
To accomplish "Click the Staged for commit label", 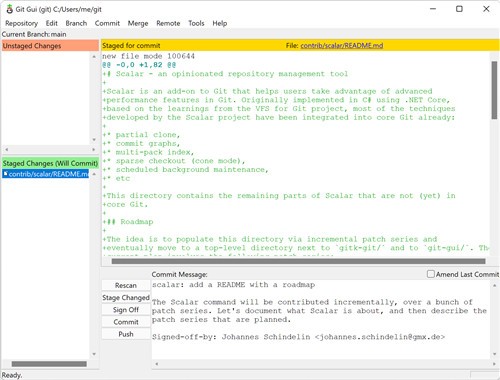I will pyautogui.click(x=131, y=46).
